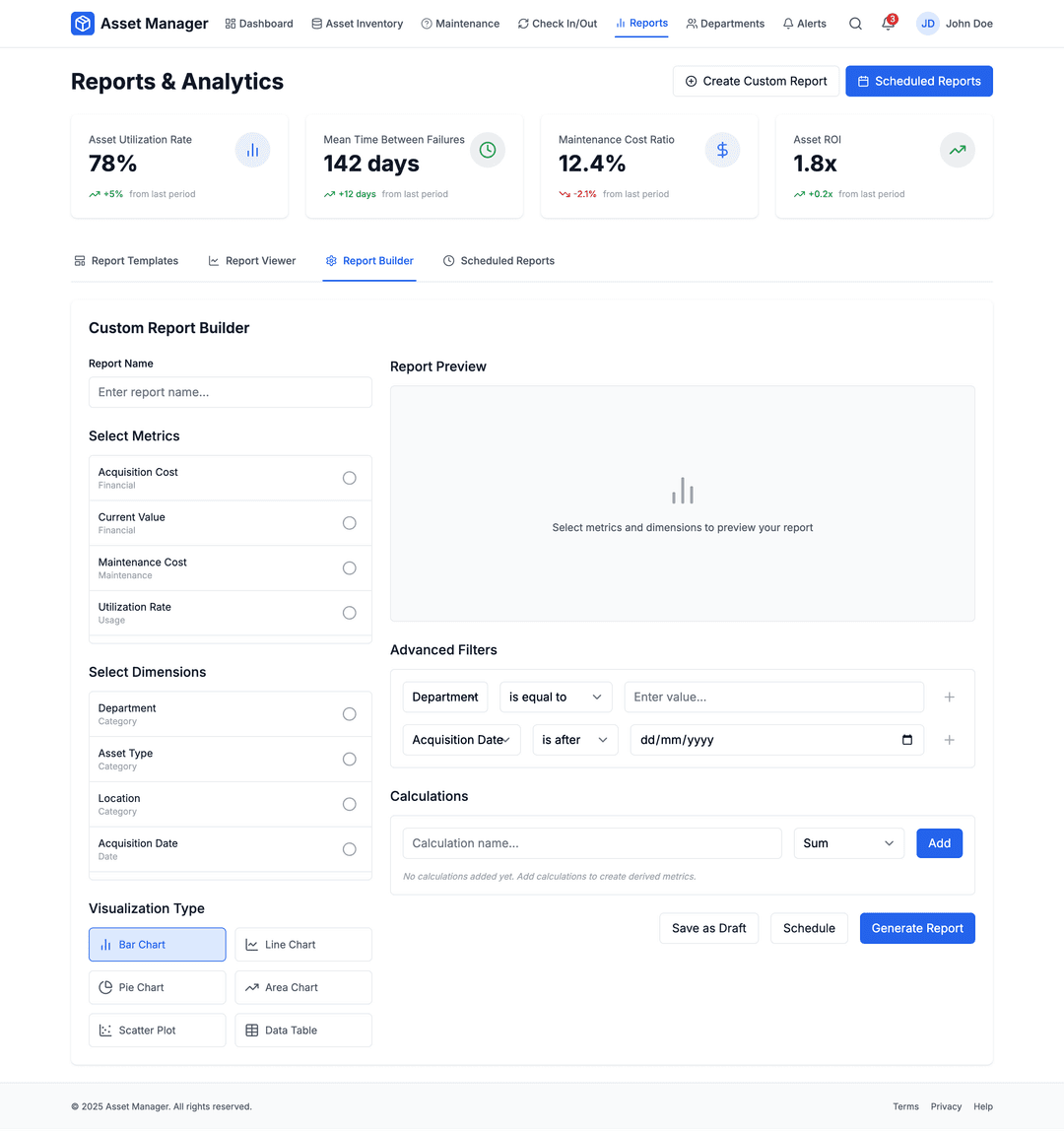Open the 'is equal to' operator dropdown
The image size is (1064, 1131).
(x=555, y=697)
